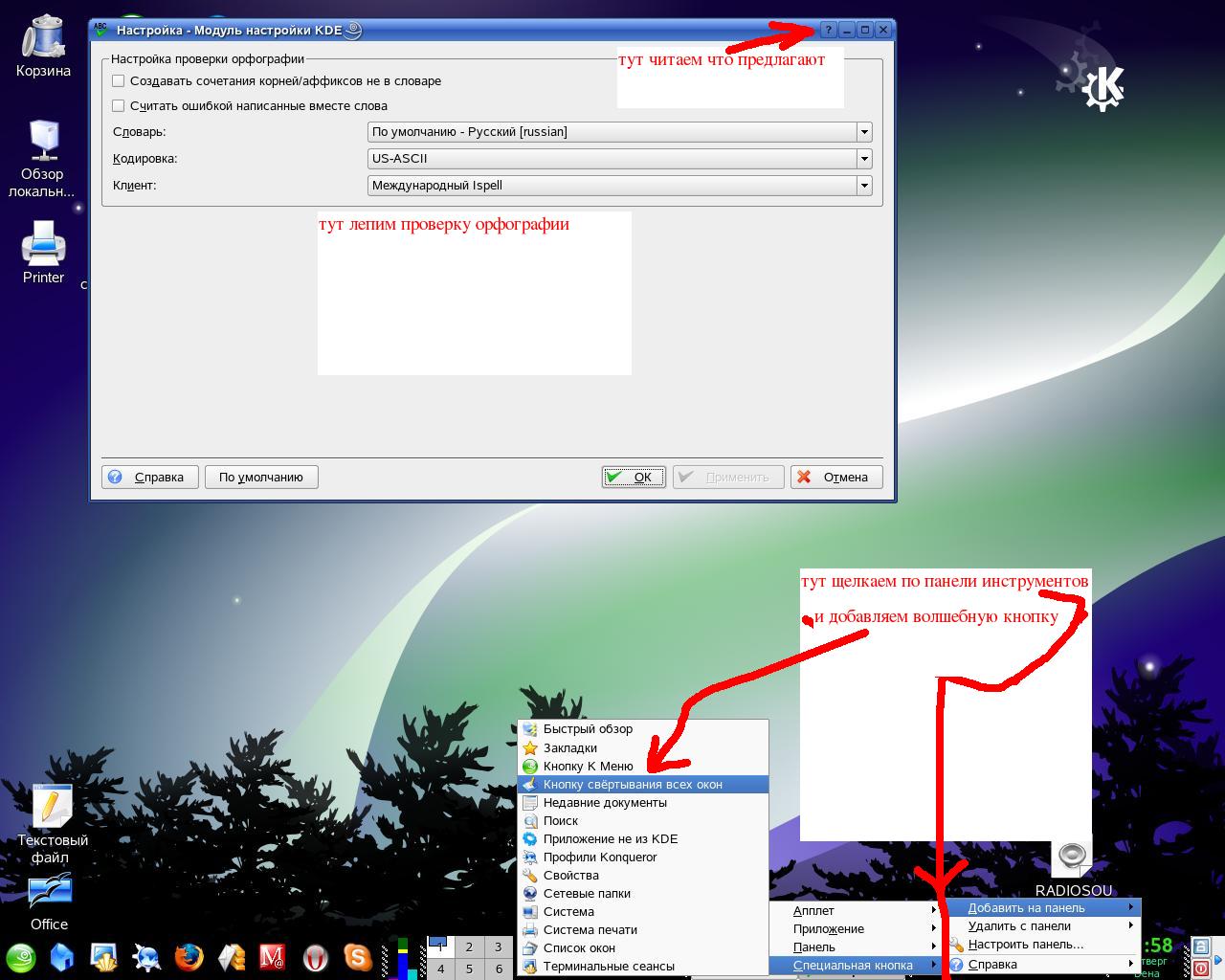This screenshot has height=980, width=1225.
Task: Switch to virtual desktop 4 in pager
Action: pos(440,969)
